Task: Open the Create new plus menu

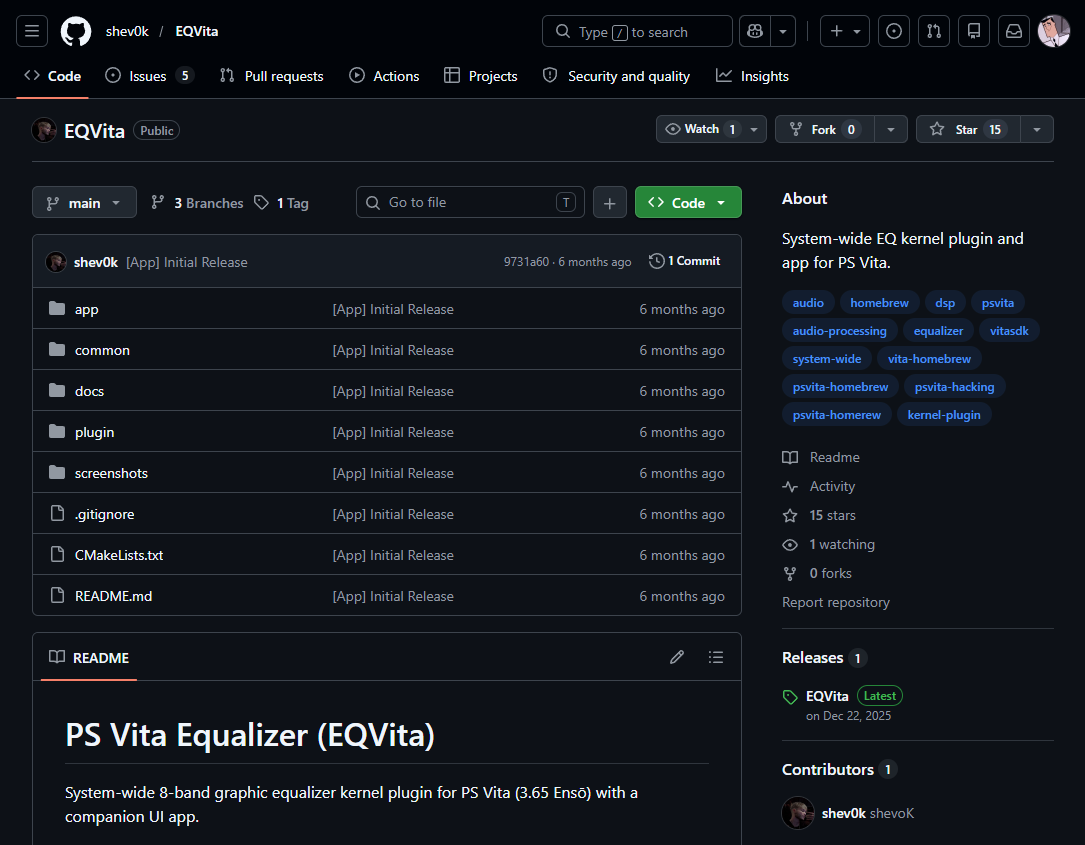Action: coord(845,31)
